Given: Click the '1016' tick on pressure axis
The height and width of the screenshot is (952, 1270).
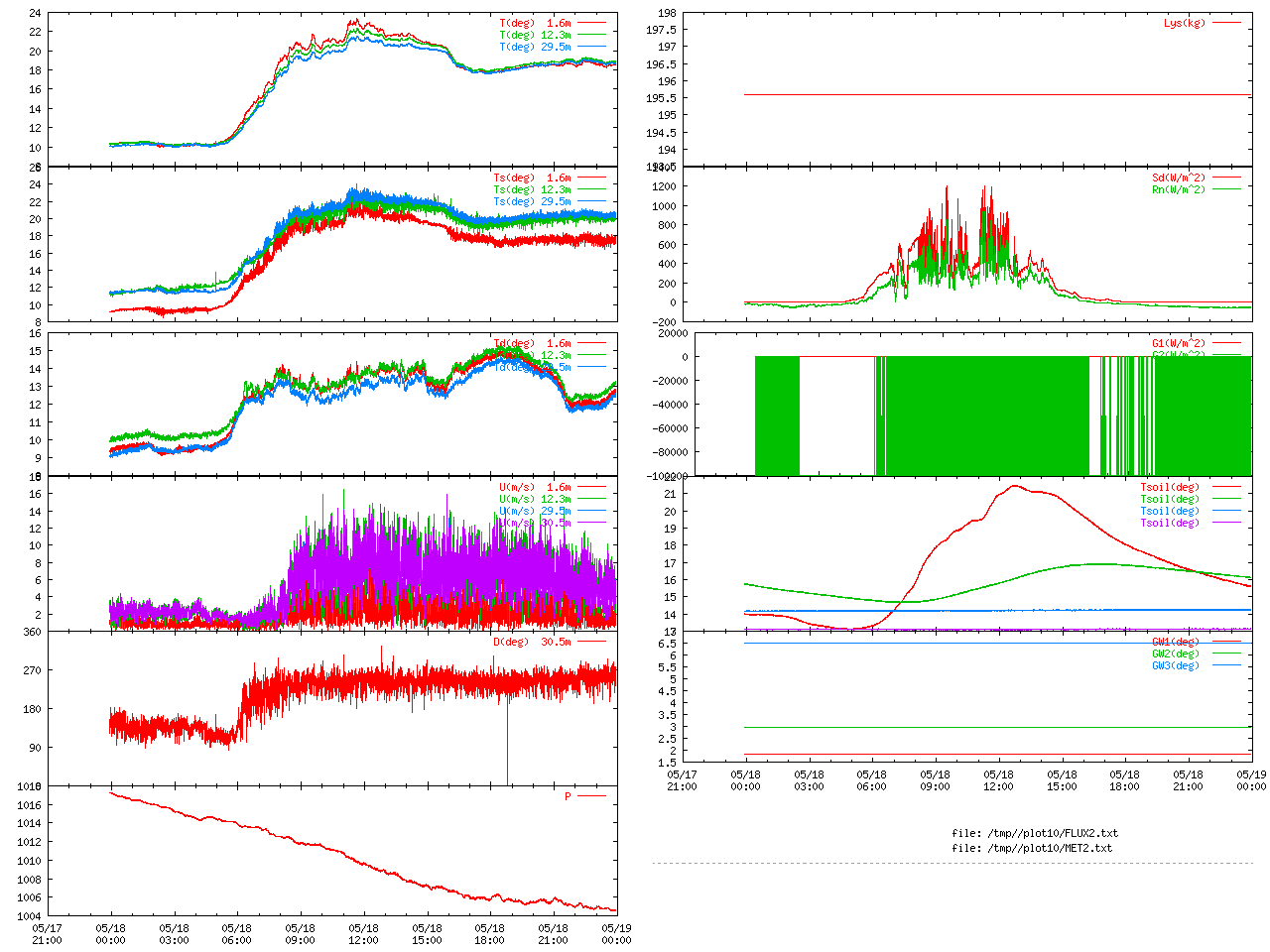Looking at the screenshot, I should (x=30, y=805).
